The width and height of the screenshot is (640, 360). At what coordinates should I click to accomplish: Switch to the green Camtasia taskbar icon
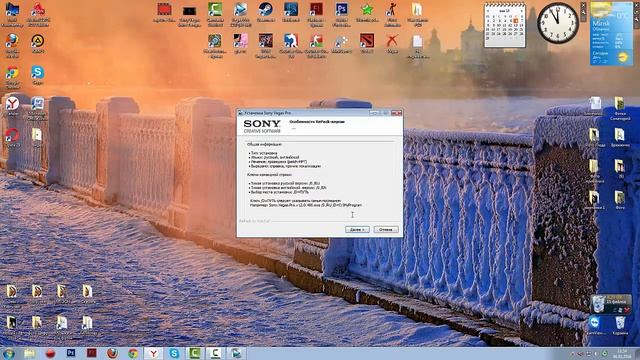[195, 353]
